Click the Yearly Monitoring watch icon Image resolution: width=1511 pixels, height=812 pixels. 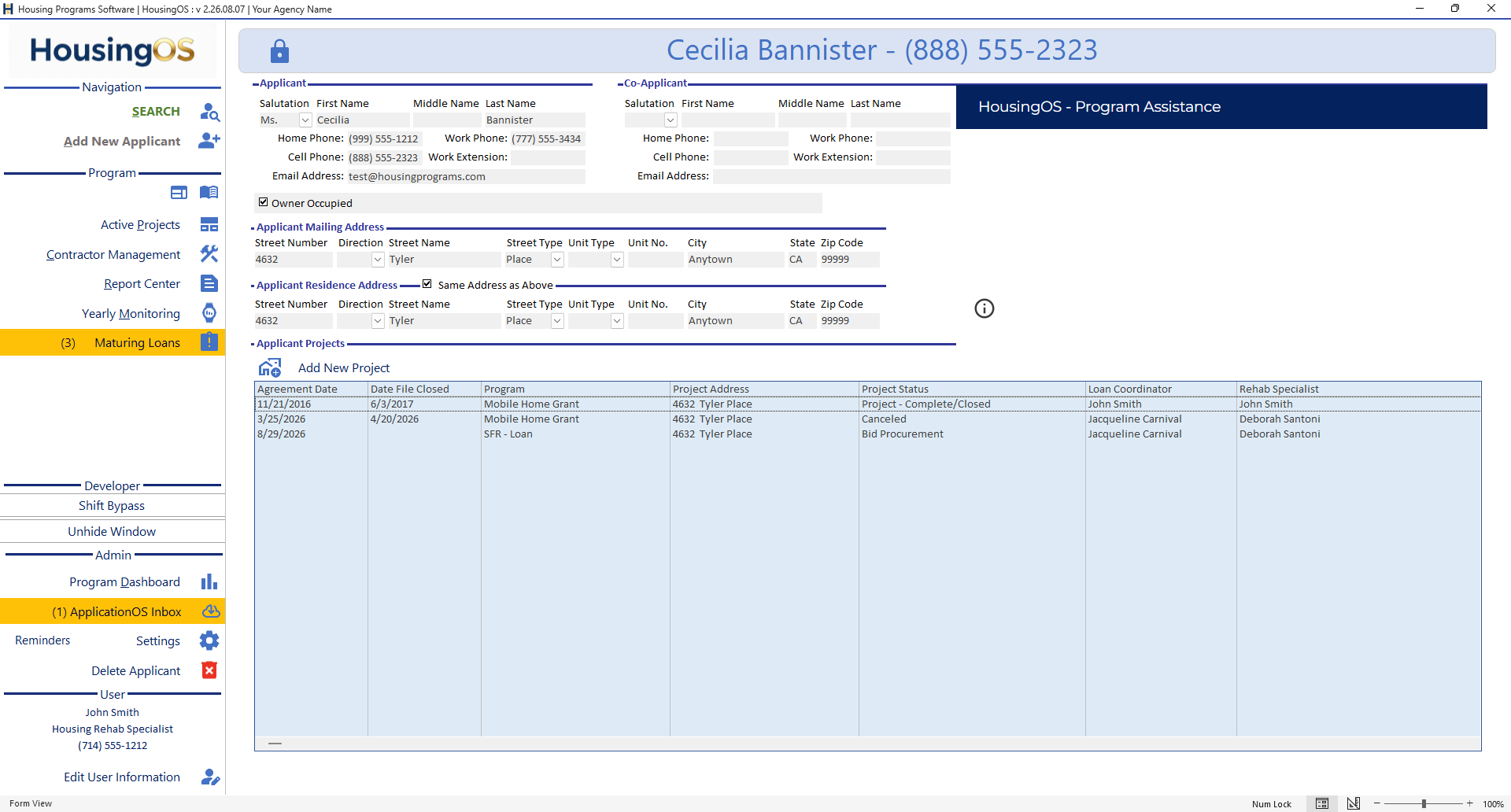click(209, 313)
